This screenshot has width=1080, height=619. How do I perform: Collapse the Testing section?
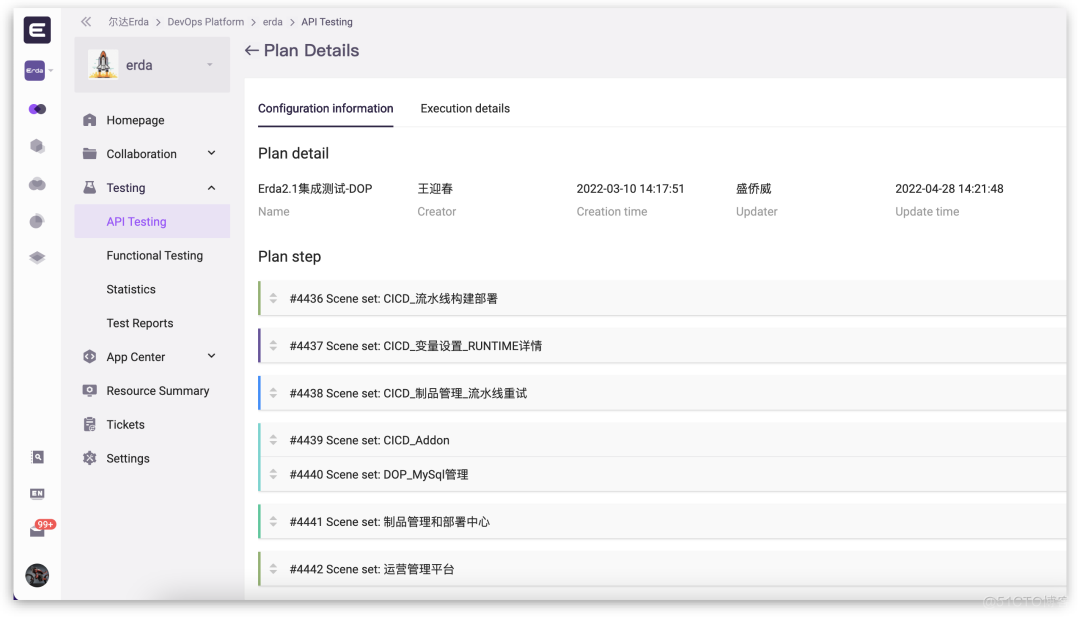210,187
